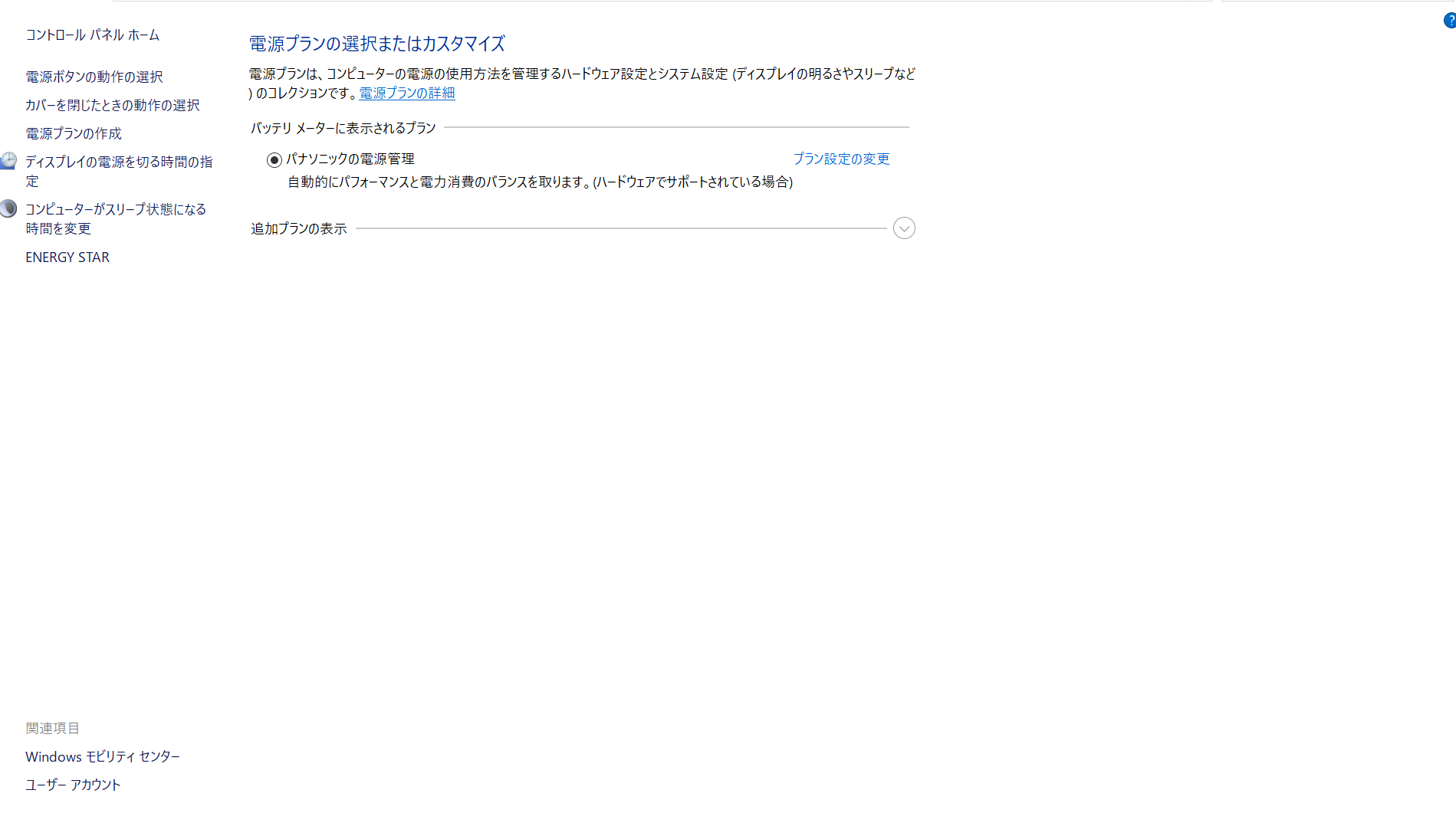Click the ENERGY STAR link
The image size is (1456, 813).
67,257
